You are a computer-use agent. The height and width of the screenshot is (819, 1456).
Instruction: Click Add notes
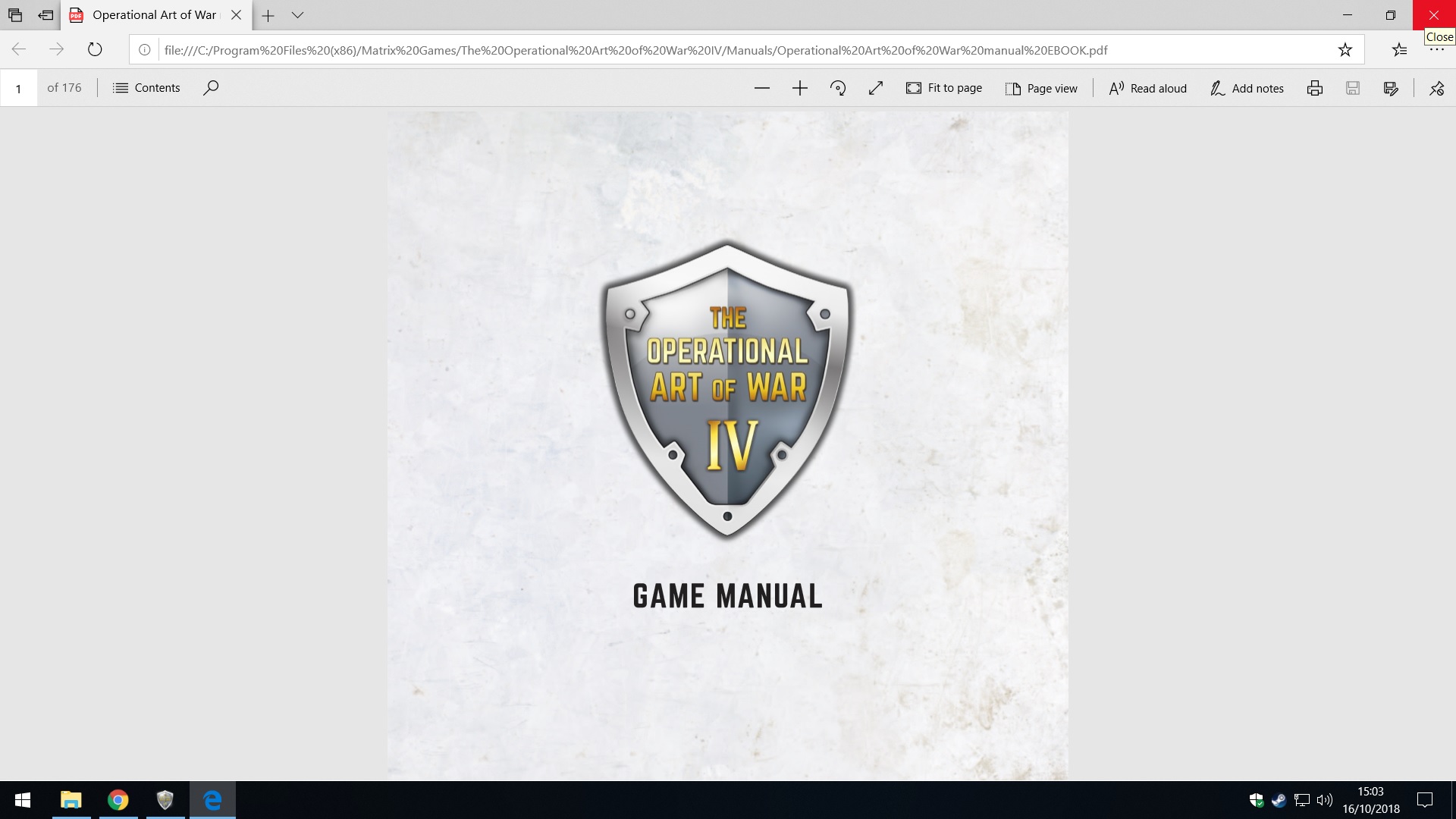tap(1247, 88)
